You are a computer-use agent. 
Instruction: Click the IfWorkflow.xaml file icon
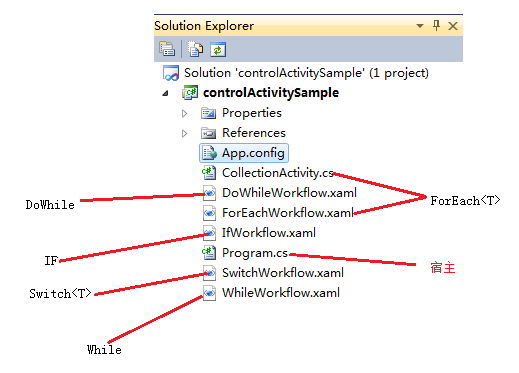click(209, 233)
